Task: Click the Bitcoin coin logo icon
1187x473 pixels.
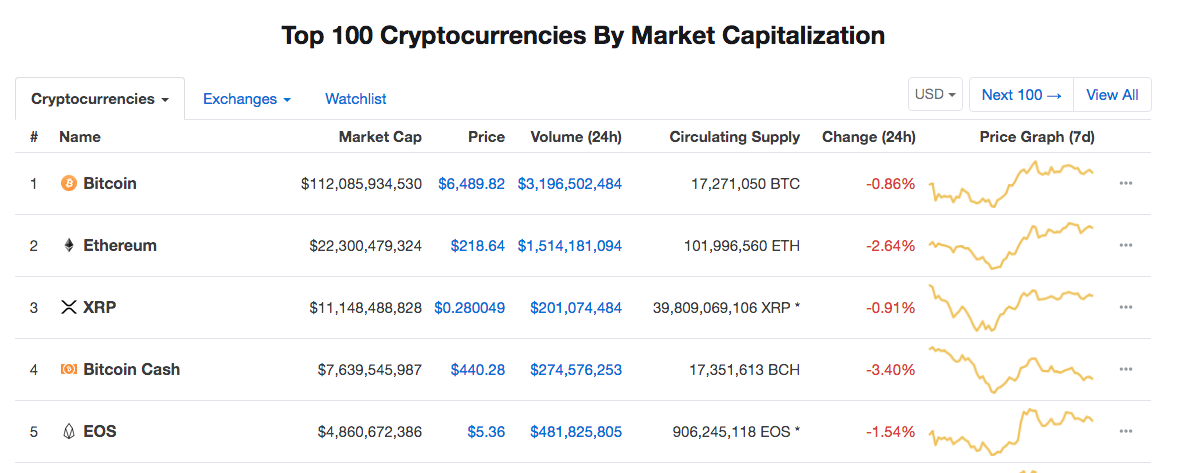Action: 69,183
